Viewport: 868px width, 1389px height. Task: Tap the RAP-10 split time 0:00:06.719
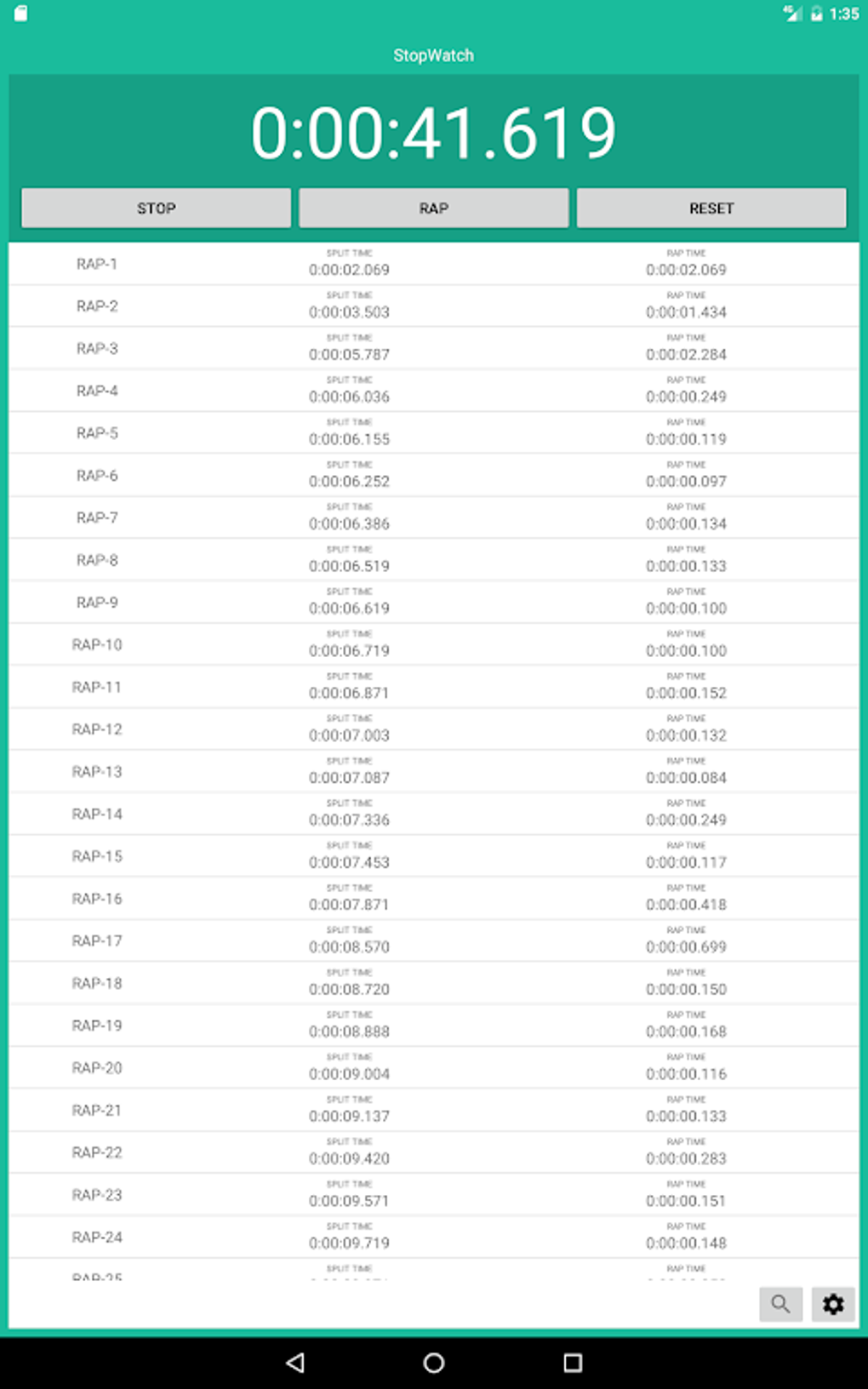pos(349,651)
